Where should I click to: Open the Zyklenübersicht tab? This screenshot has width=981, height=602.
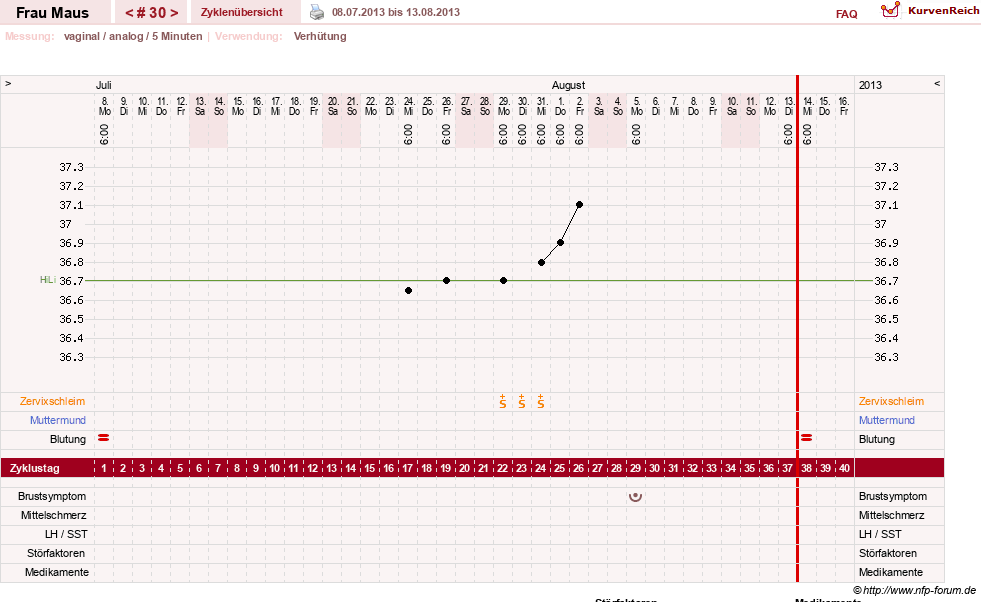tap(241, 13)
